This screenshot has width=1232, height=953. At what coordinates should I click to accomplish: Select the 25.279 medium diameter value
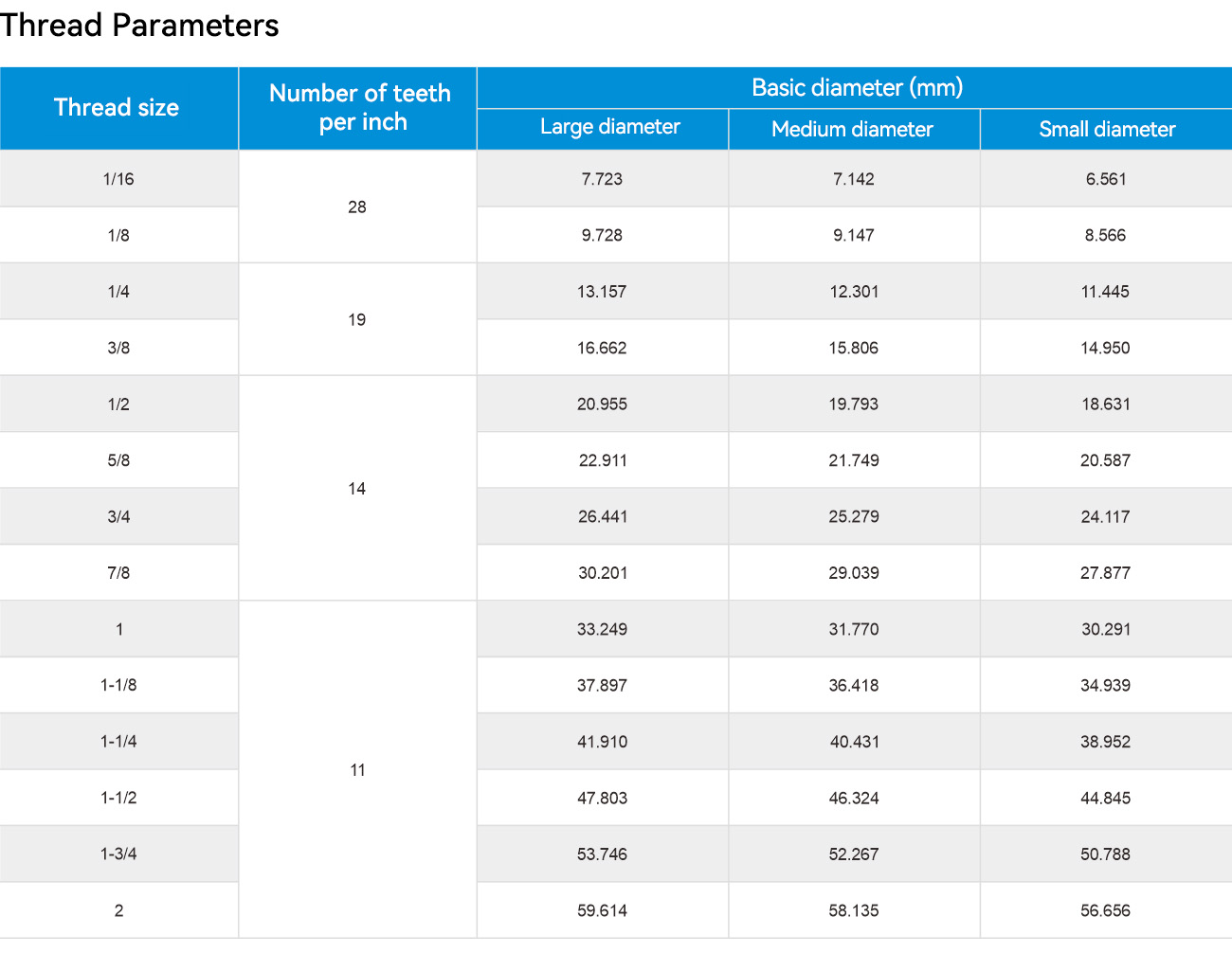pyautogui.click(x=854, y=516)
